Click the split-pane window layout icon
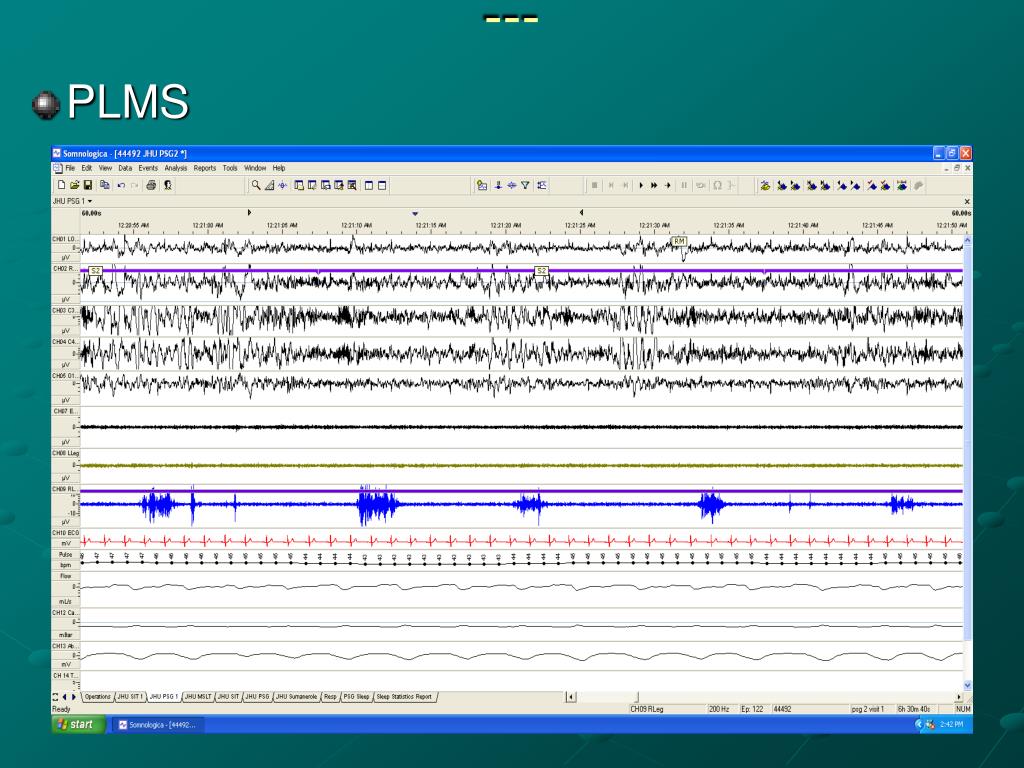The height and width of the screenshot is (768, 1024). 382,185
